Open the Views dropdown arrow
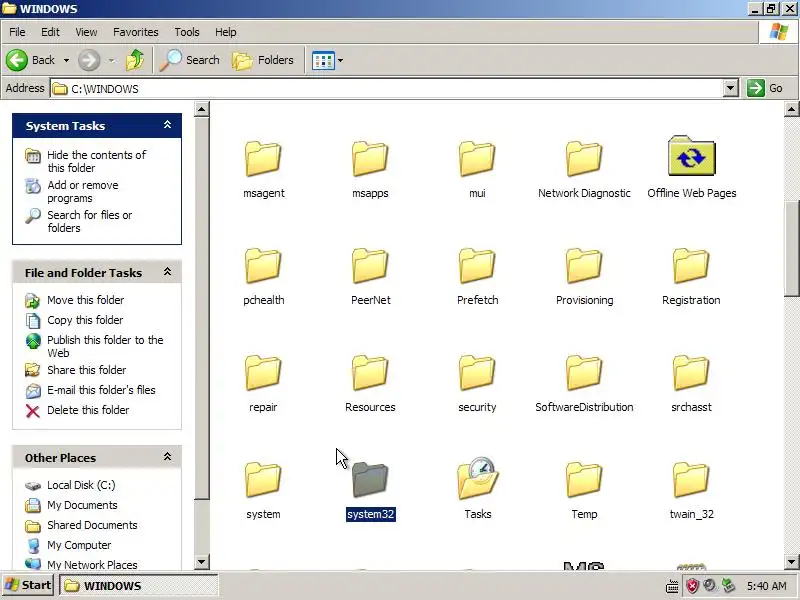The image size is (800, 600). (340, 61)
